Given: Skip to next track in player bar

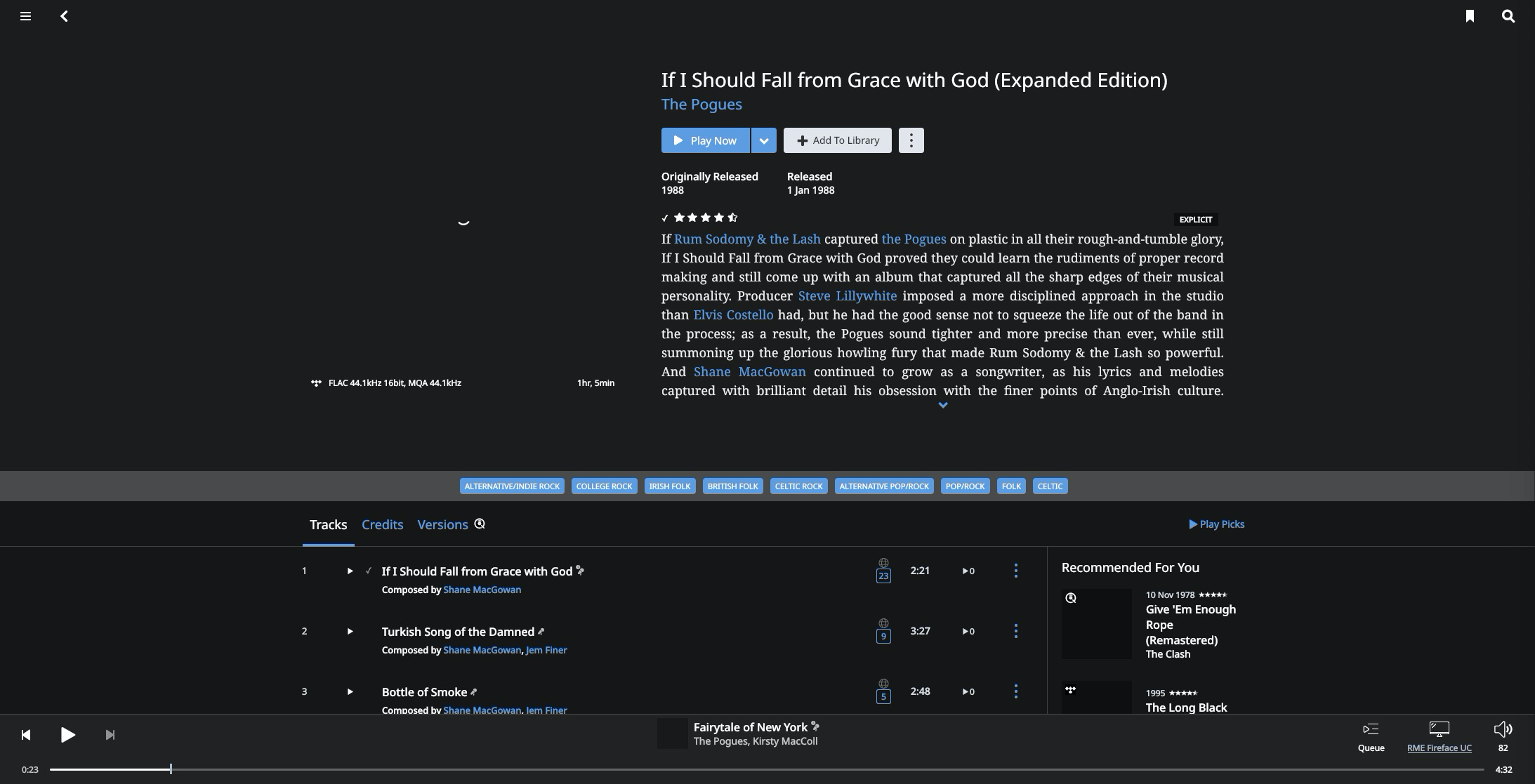Looking at the screenshot, I should [x=110, y=735].
